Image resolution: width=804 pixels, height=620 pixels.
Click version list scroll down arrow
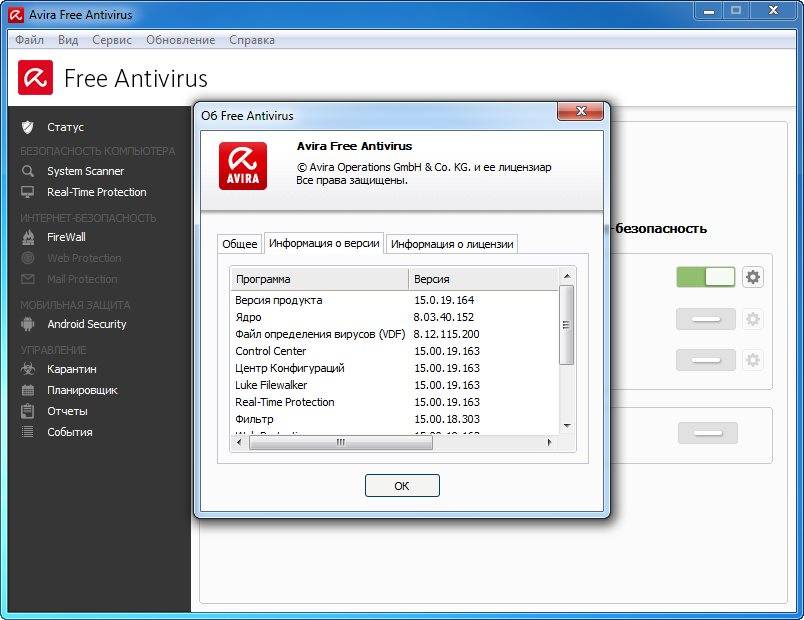click(x=567, y=426)
